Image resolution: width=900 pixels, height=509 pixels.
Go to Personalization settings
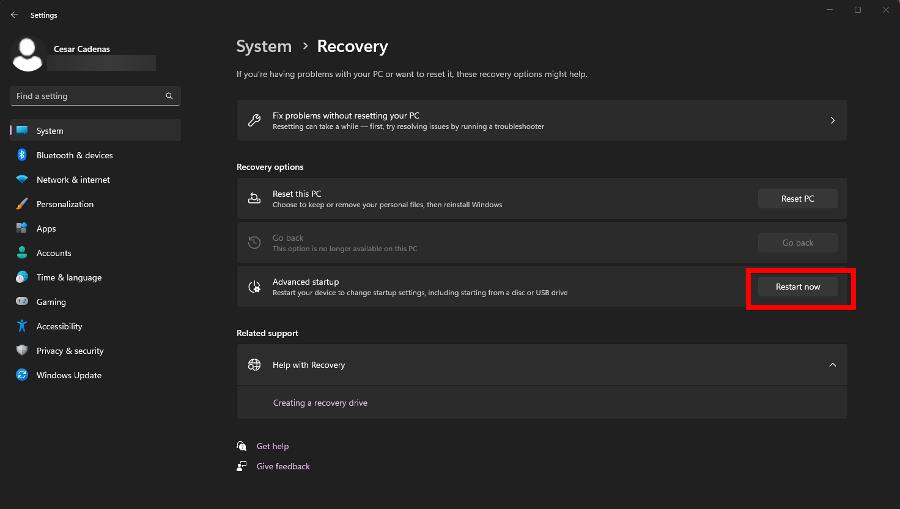pyautogui.click(x=95, y=204)
